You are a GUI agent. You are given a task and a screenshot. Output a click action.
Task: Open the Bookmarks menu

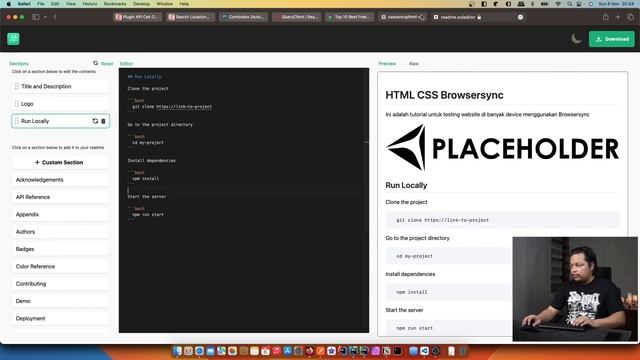115,4
